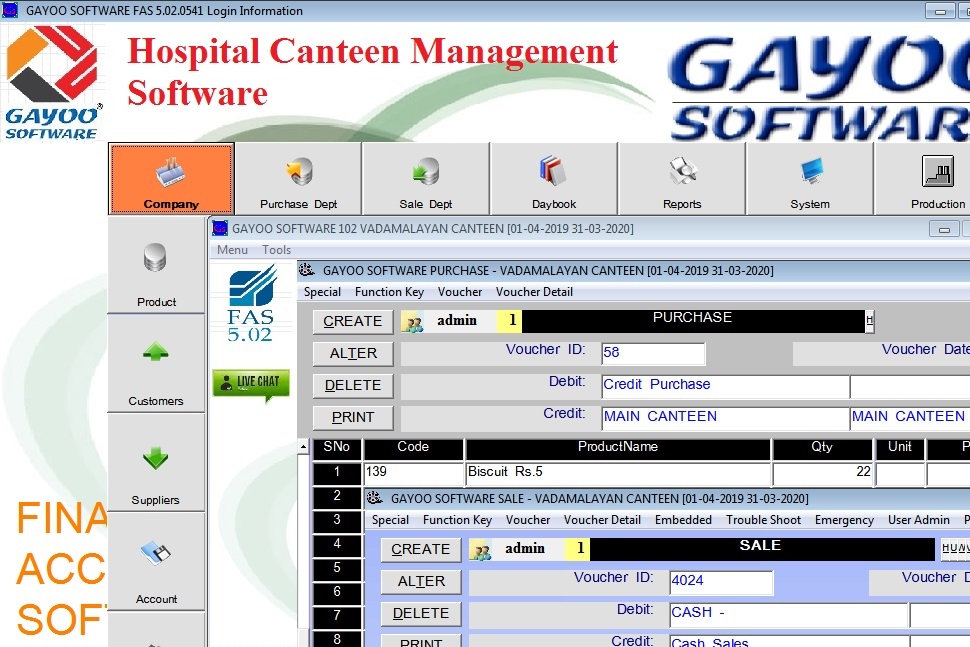The height and width of the screenshot is (647, 970).
Task: Click the Purchase Voucher ID field showing 58
Action: point(653,353)
